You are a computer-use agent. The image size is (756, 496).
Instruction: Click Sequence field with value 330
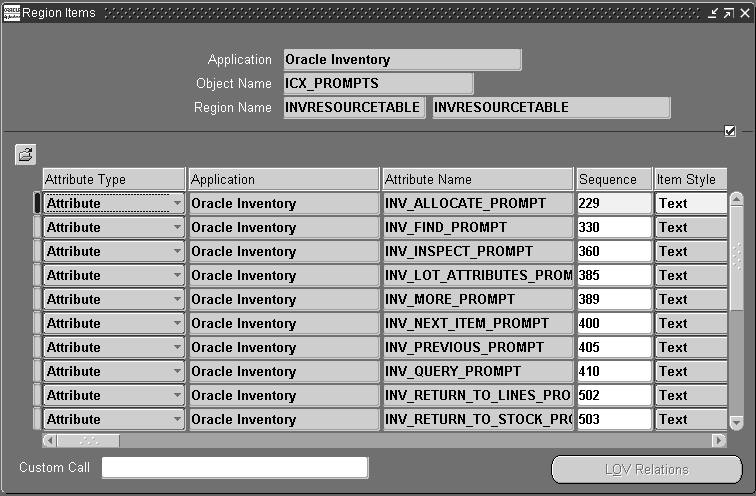614,227
